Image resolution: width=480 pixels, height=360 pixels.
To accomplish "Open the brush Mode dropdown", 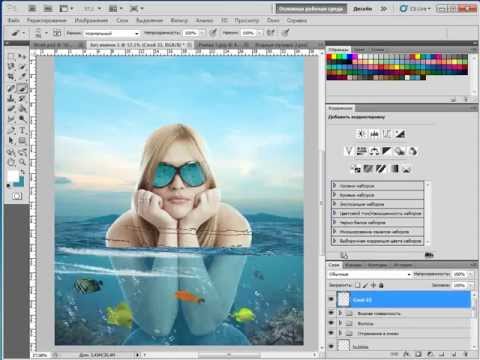I will [112, 33].
